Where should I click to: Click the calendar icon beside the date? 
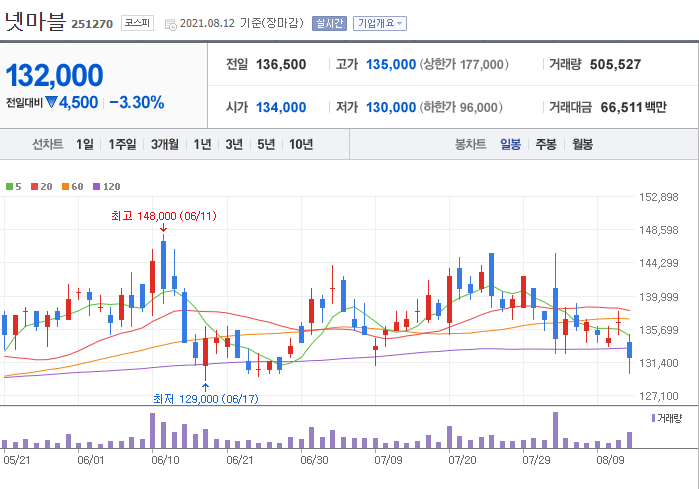(170, 24)
